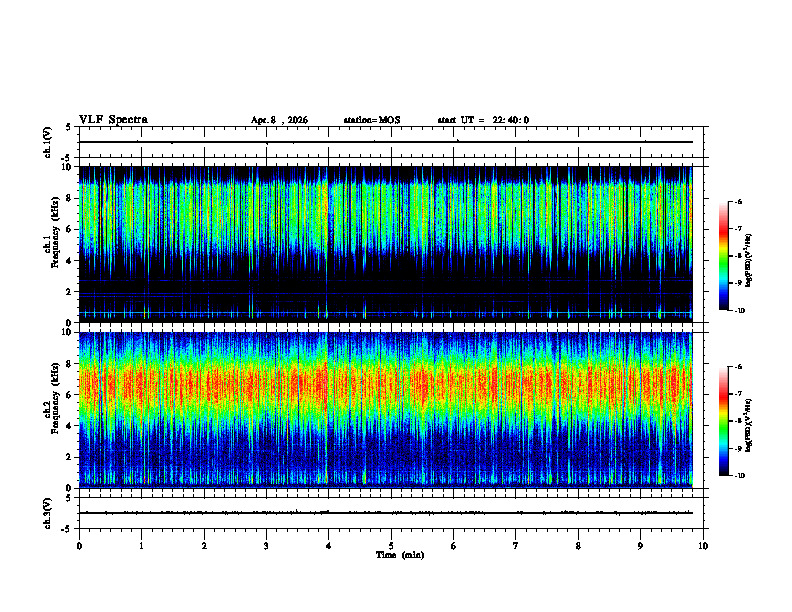Select the date text "Apr. 8 , 2026"

tap(279, 120)
